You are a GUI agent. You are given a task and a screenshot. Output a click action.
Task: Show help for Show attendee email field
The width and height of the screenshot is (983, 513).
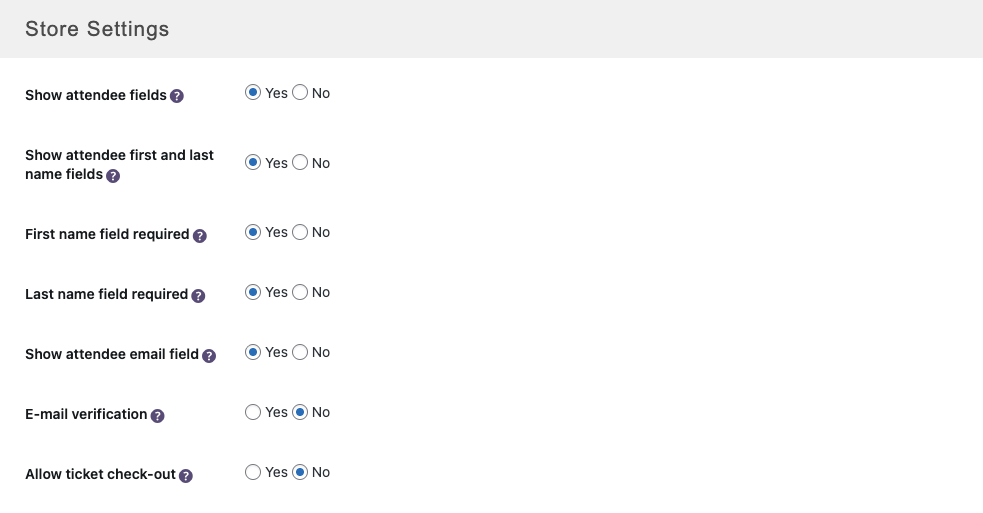(x=209, y=355)
